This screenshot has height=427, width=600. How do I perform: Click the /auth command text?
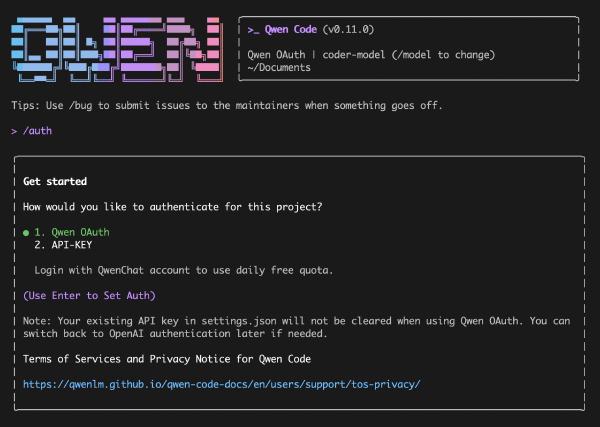pyautogui.click(x=37, y=131)
